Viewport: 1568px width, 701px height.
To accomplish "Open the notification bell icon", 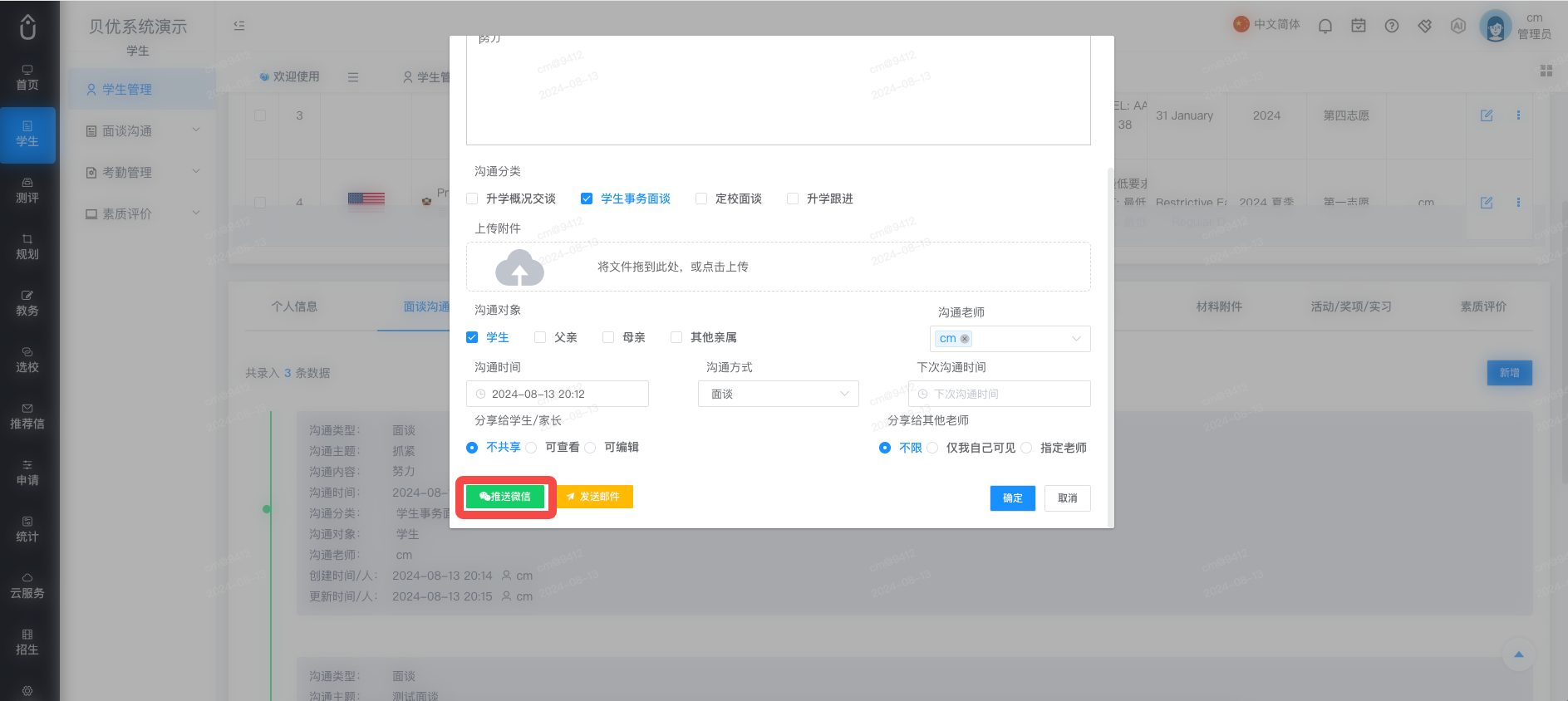I will point(1325,26).
